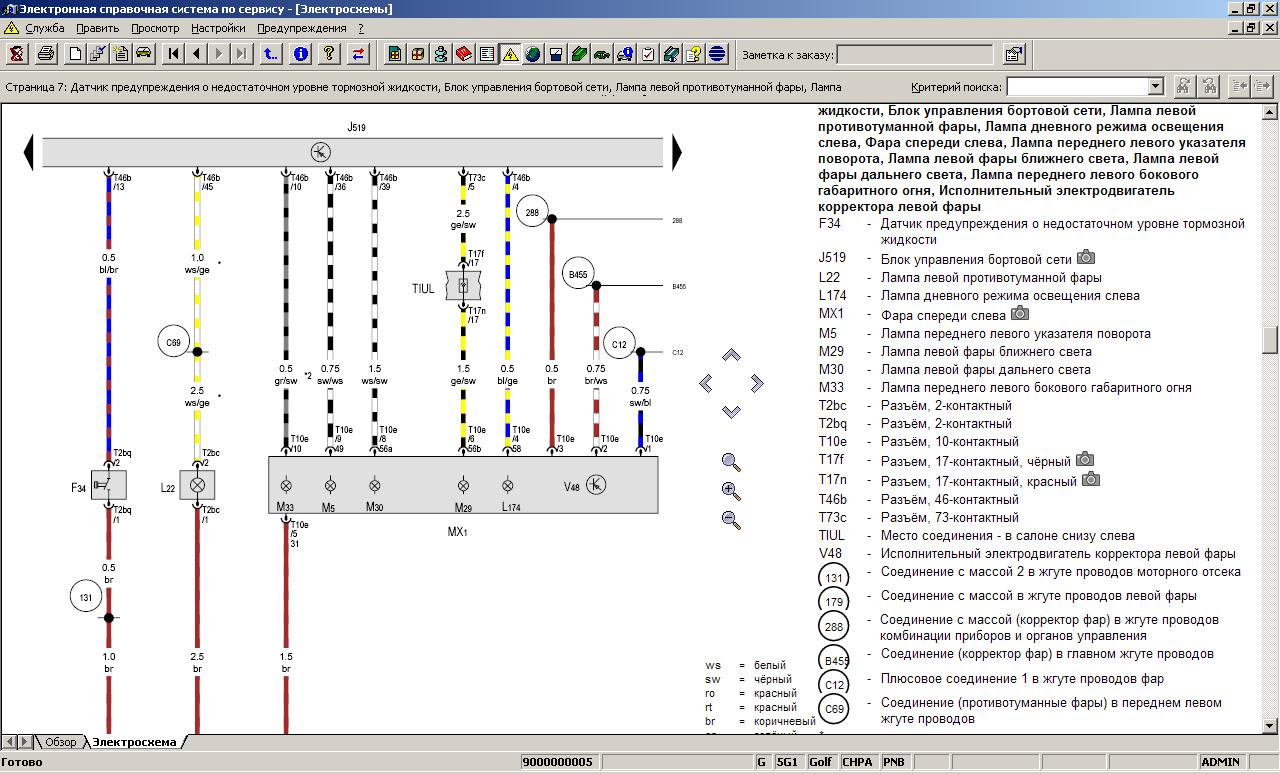Click the printer icon in the toolbar
Image resolution: width=1280 pixels, height=774 pixels.
pyautogui.click(x=46, y=54)
